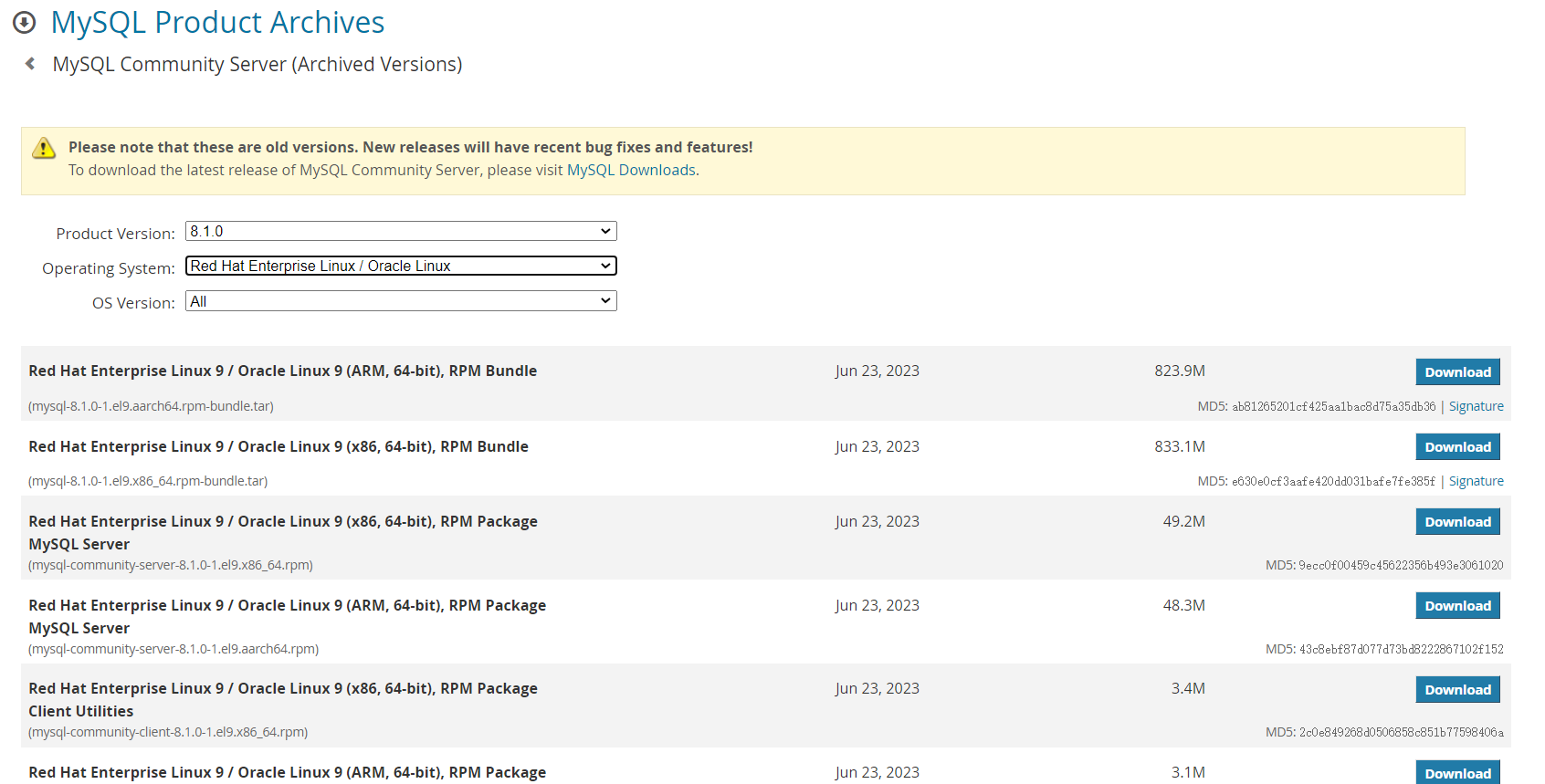The image size is (1545, 784).
Task: Click the yellow warning triangle icon
Action: tap(44, 148)
